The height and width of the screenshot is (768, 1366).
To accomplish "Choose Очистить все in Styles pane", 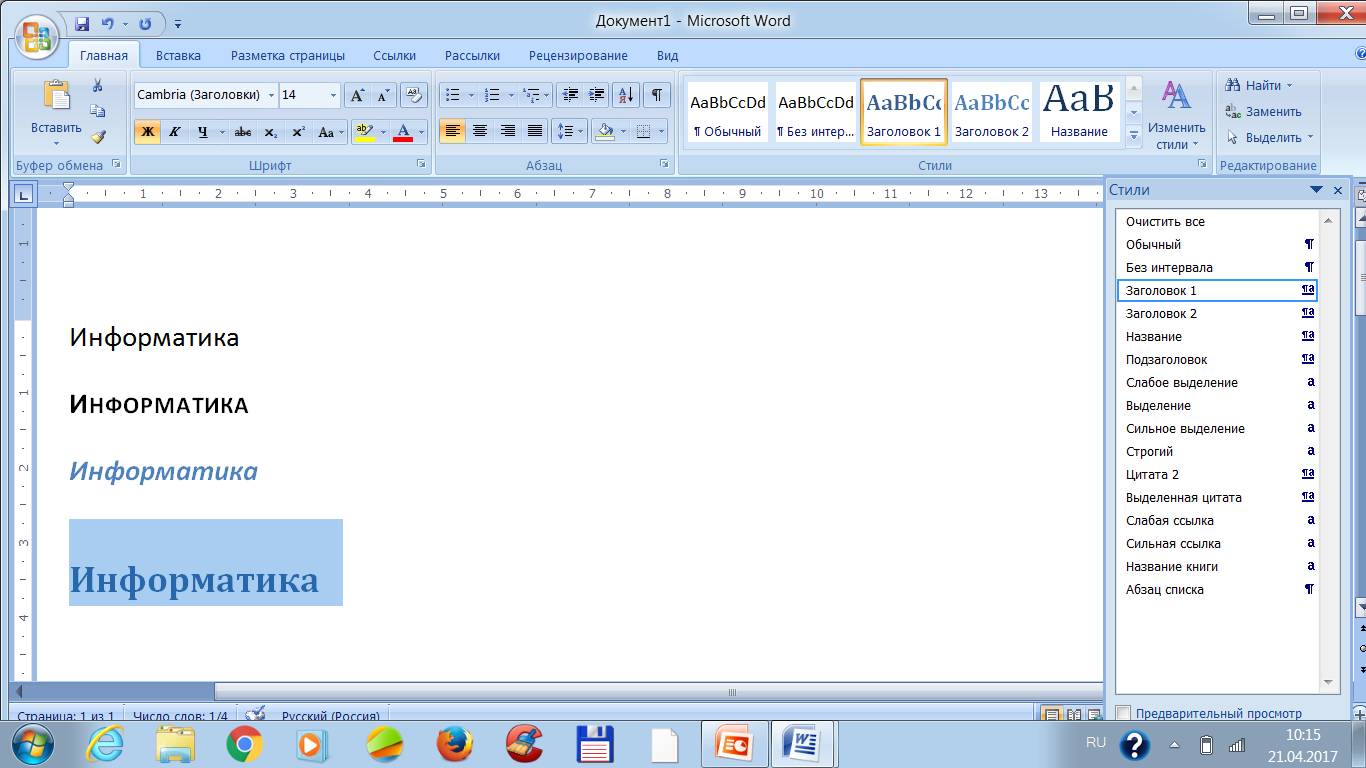I will pyautogui.click(x=1165, y=222).
